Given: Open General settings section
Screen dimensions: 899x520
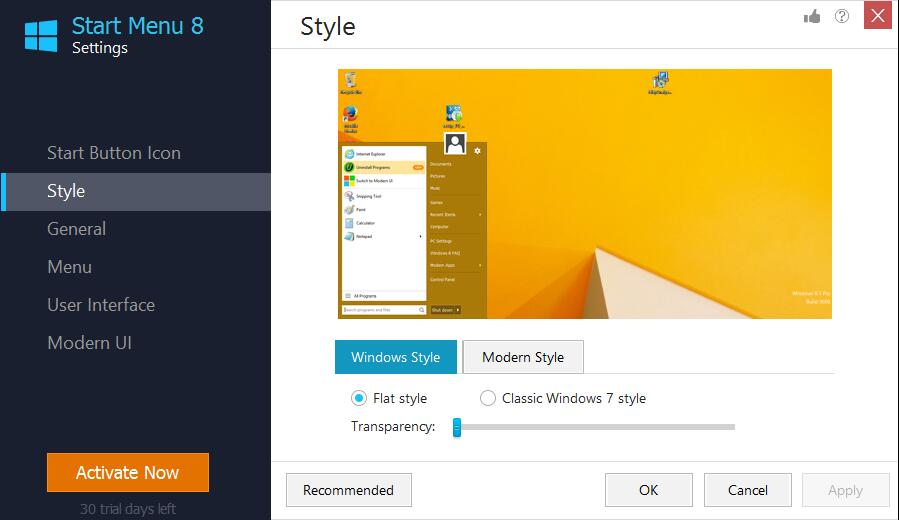Looking at the screenshot, I should pos(76,229).
